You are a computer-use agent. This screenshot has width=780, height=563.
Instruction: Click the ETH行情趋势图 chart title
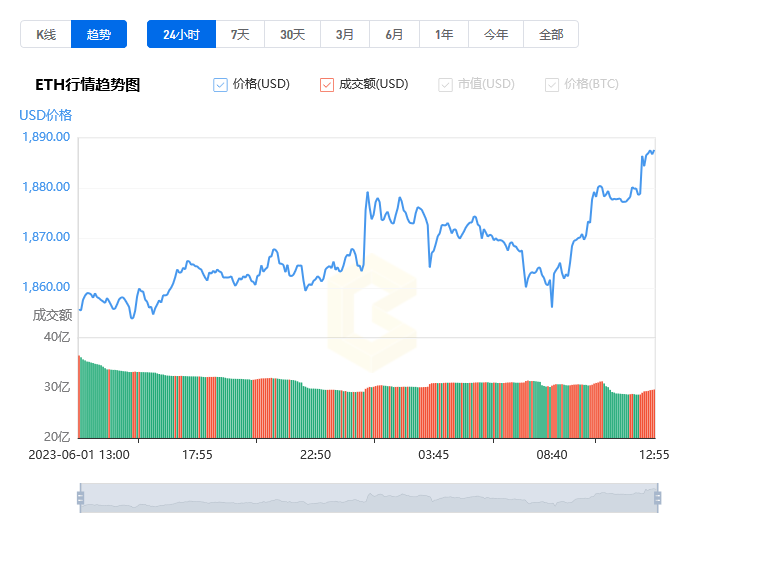[x=88, y=85]
